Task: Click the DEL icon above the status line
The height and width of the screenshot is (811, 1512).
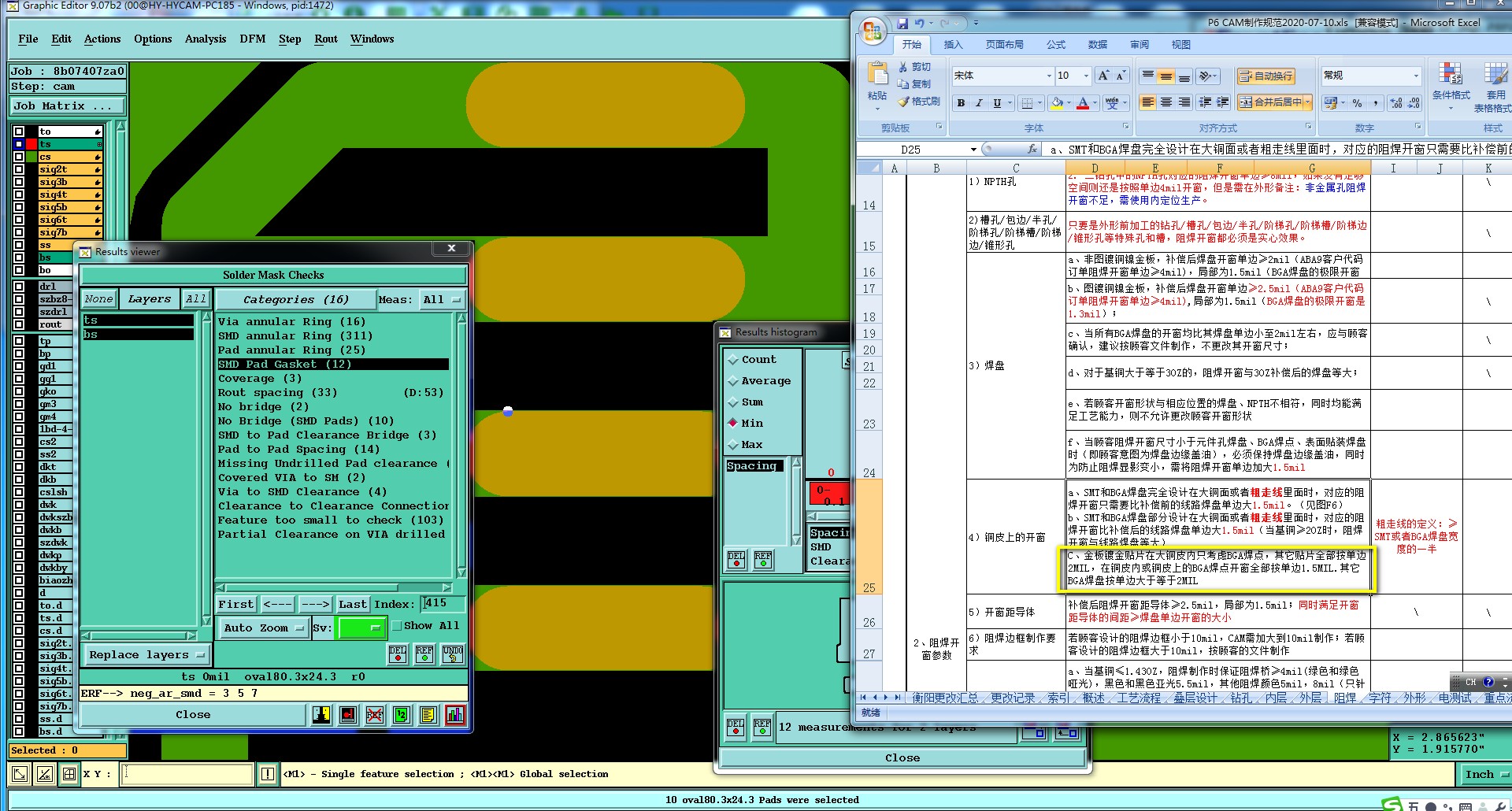Action: coord(398,654)
